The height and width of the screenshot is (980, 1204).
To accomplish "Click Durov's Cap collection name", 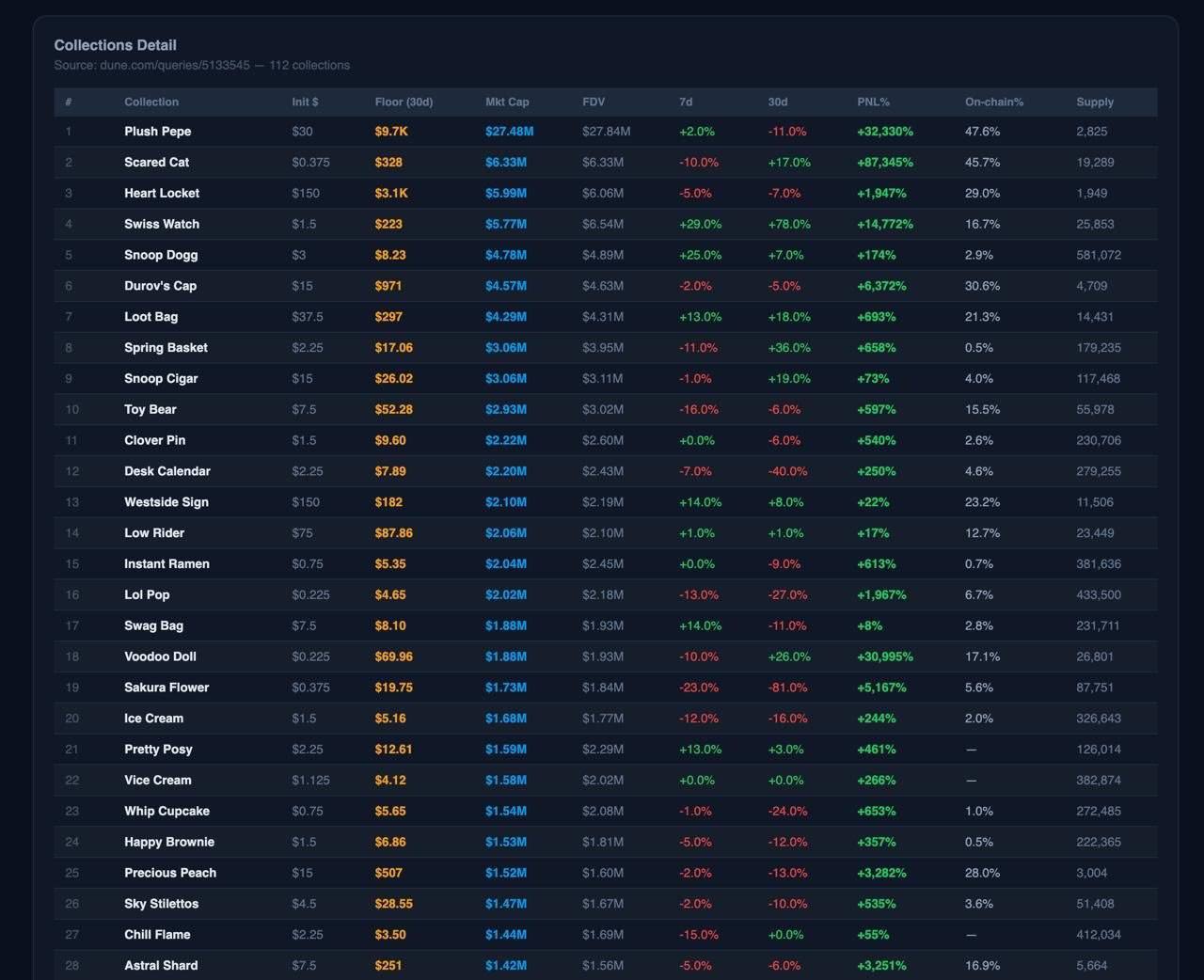I will click(x=160, y=286).
